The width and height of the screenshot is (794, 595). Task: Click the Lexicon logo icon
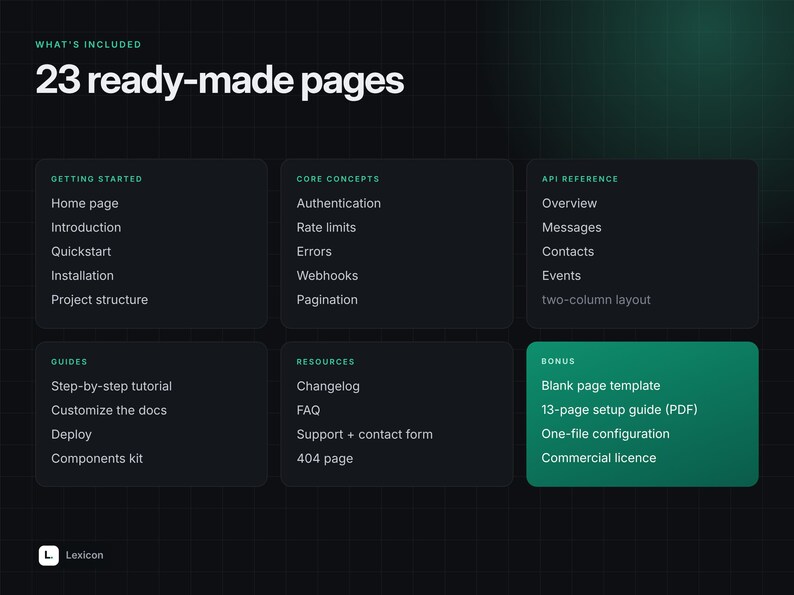click(x=49, y=556)
